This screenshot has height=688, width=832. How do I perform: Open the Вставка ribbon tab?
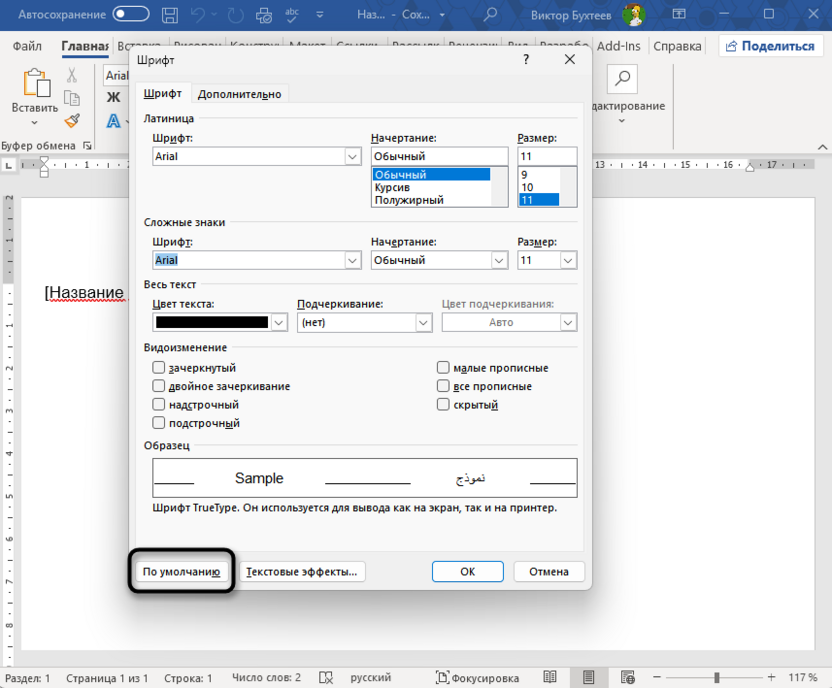138,46
